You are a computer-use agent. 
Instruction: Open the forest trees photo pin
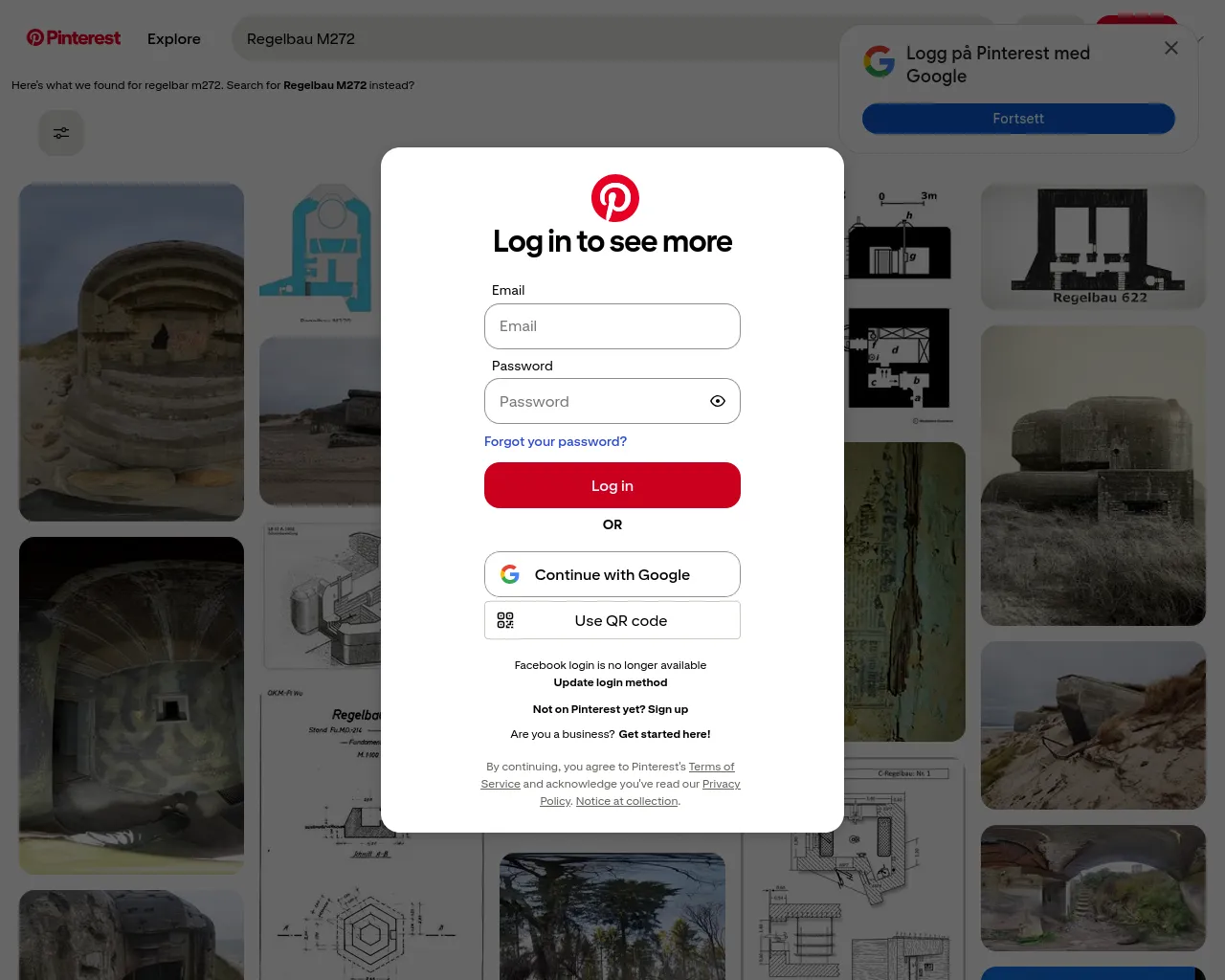[x=612, y=916]
